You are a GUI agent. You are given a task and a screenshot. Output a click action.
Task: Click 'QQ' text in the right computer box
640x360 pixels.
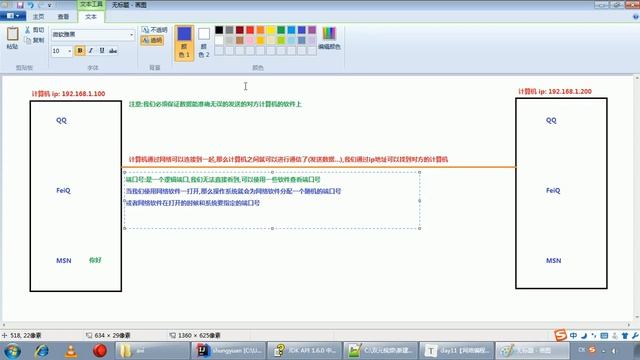(551, 120)
